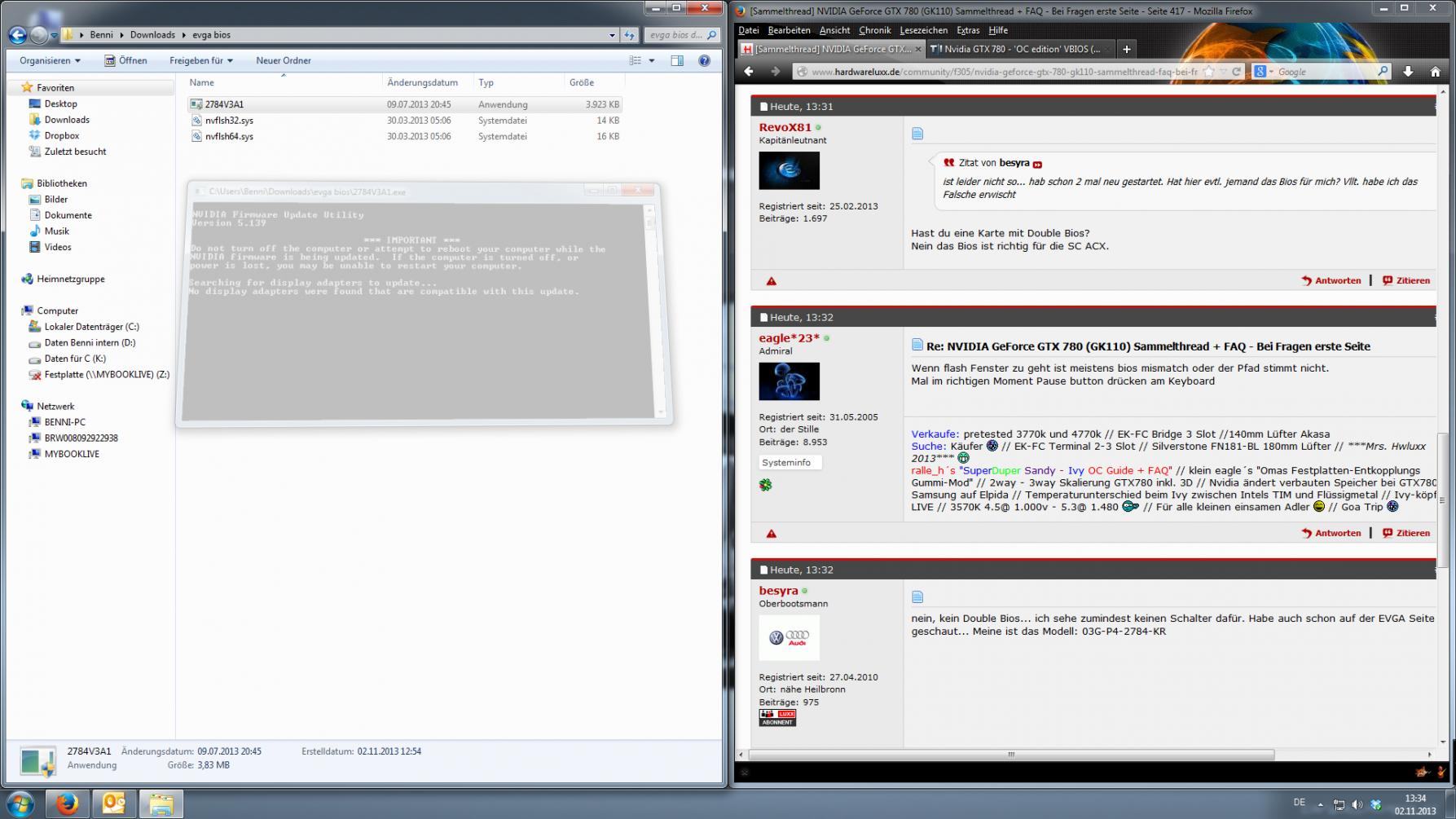The image size is (1456, 819).
Task: Bookmark this page star icon
Action: coord(1208,72)
